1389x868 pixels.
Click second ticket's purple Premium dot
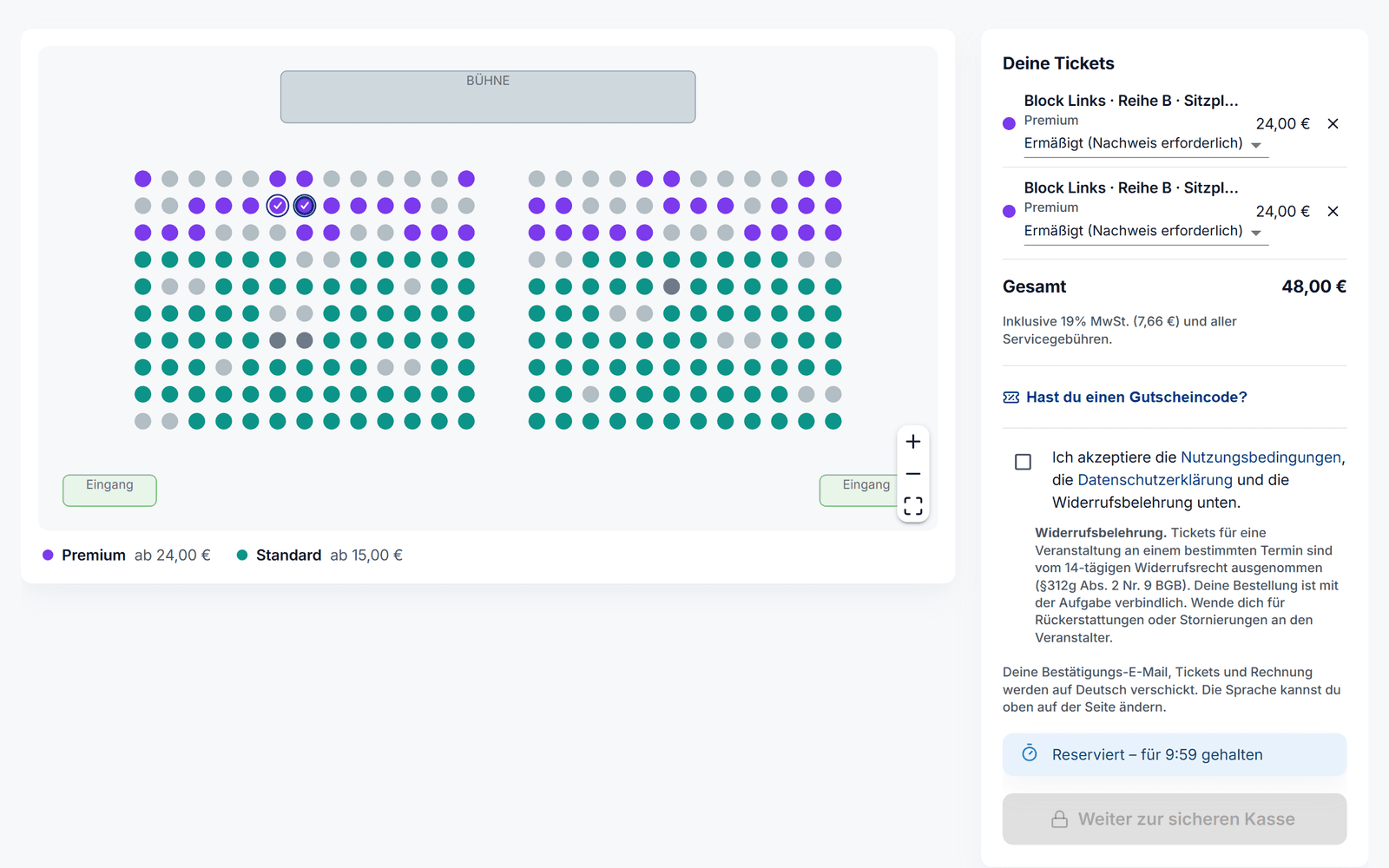click(1009, 212)
